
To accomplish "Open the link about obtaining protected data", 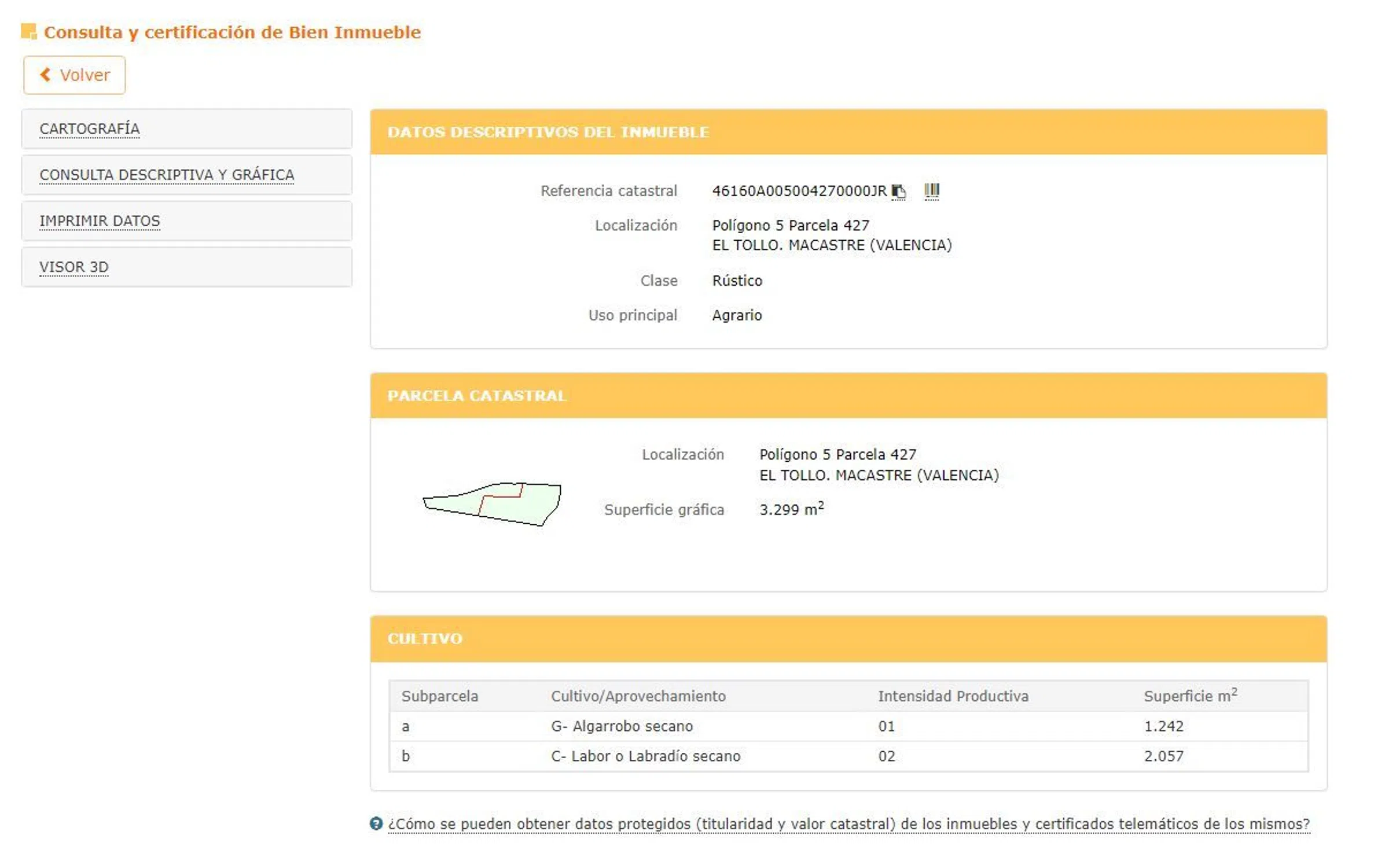I will click(x=848, y=823).
